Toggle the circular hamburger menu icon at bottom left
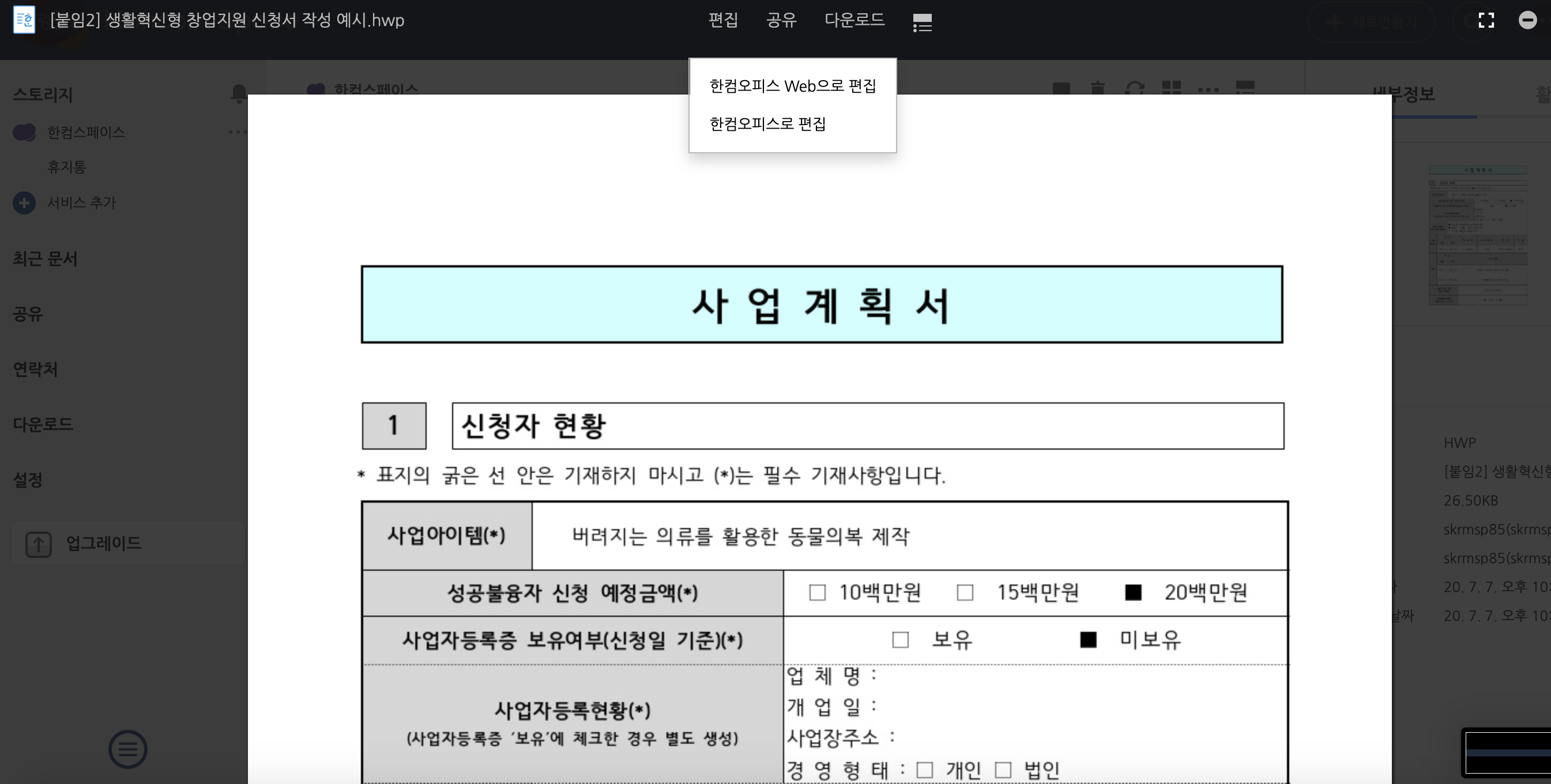The height and width of the screenshot is (784, 1551). pyautogui.click(x=127, y=749)
